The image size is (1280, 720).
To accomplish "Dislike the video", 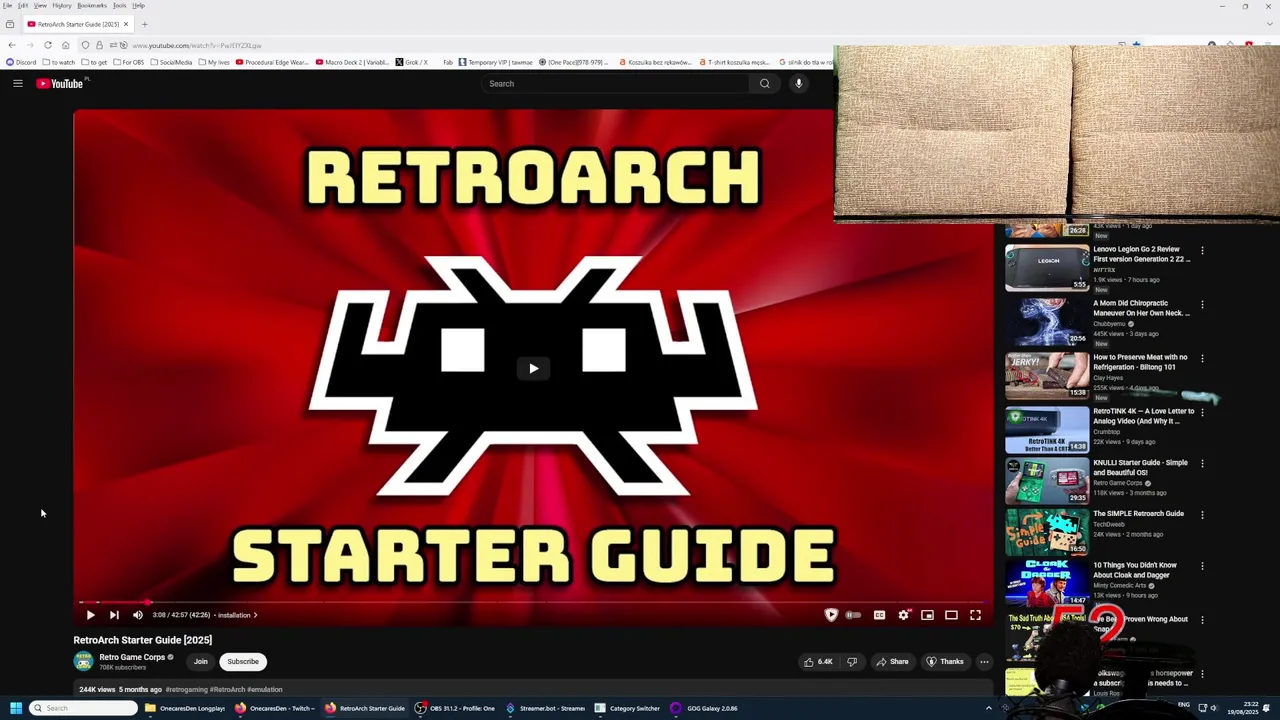I will pos(852,661).
